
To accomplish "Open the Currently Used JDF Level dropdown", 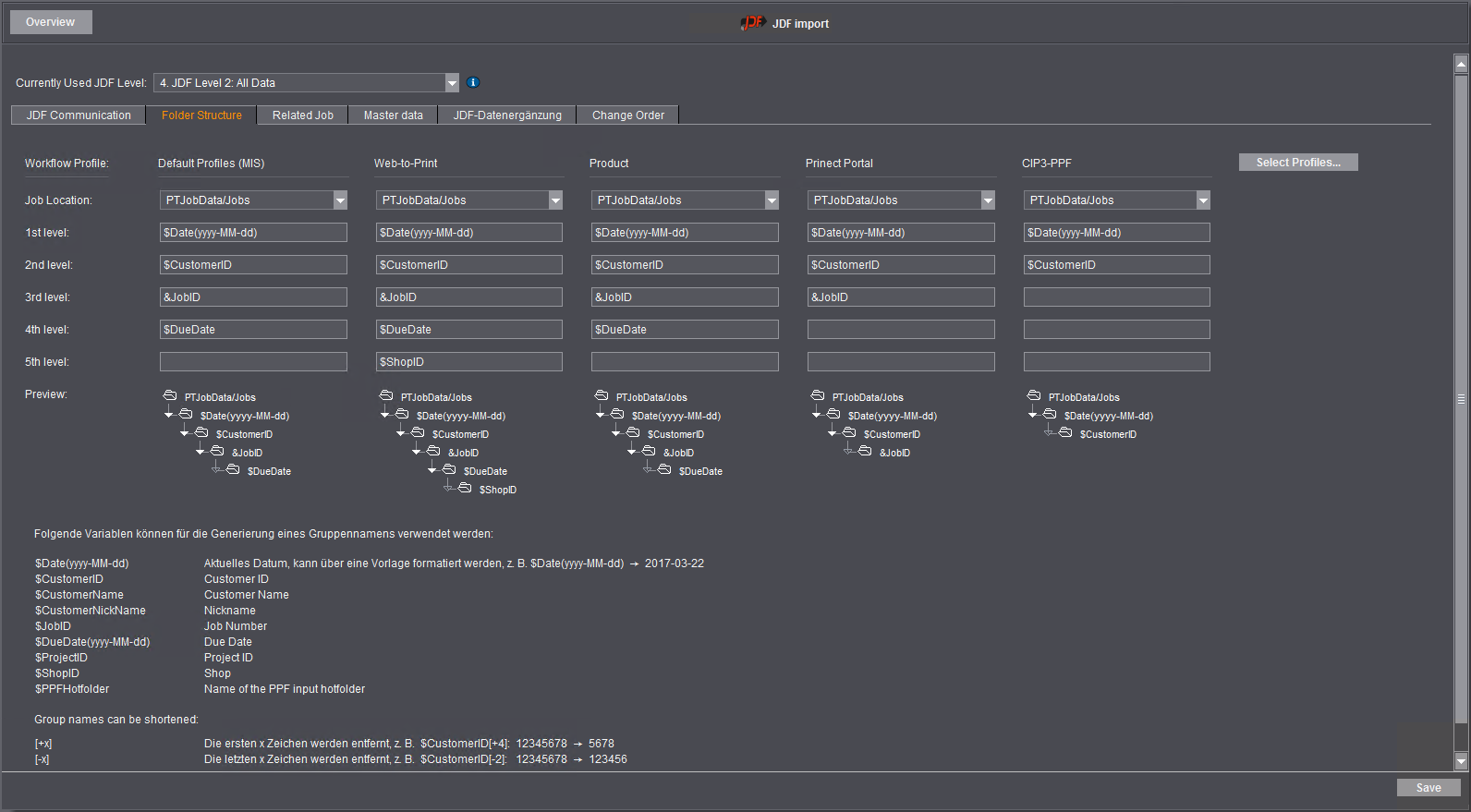I will click(x=452, y=83).
